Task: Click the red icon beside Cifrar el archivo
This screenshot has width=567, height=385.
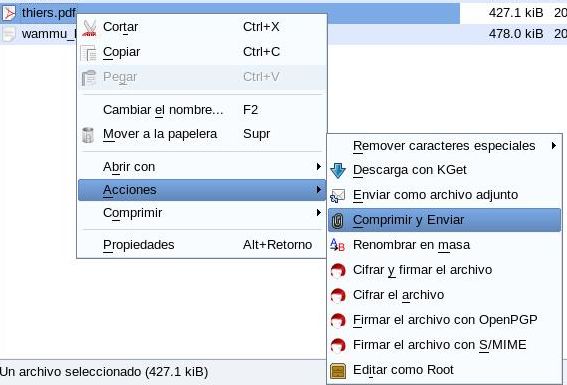Action: pos(338,295)
